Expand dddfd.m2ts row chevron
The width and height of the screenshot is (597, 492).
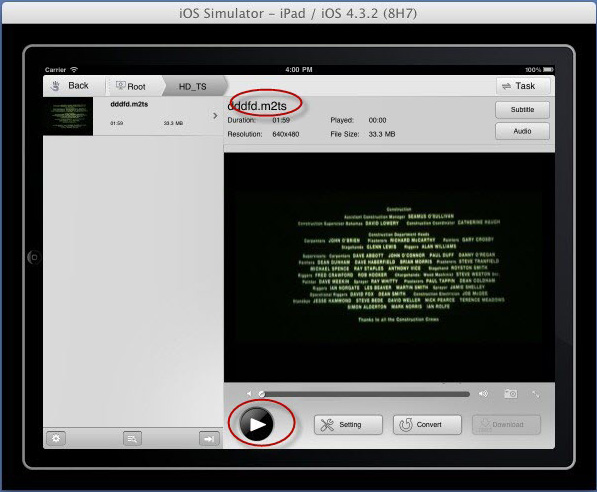pos(215,116)
